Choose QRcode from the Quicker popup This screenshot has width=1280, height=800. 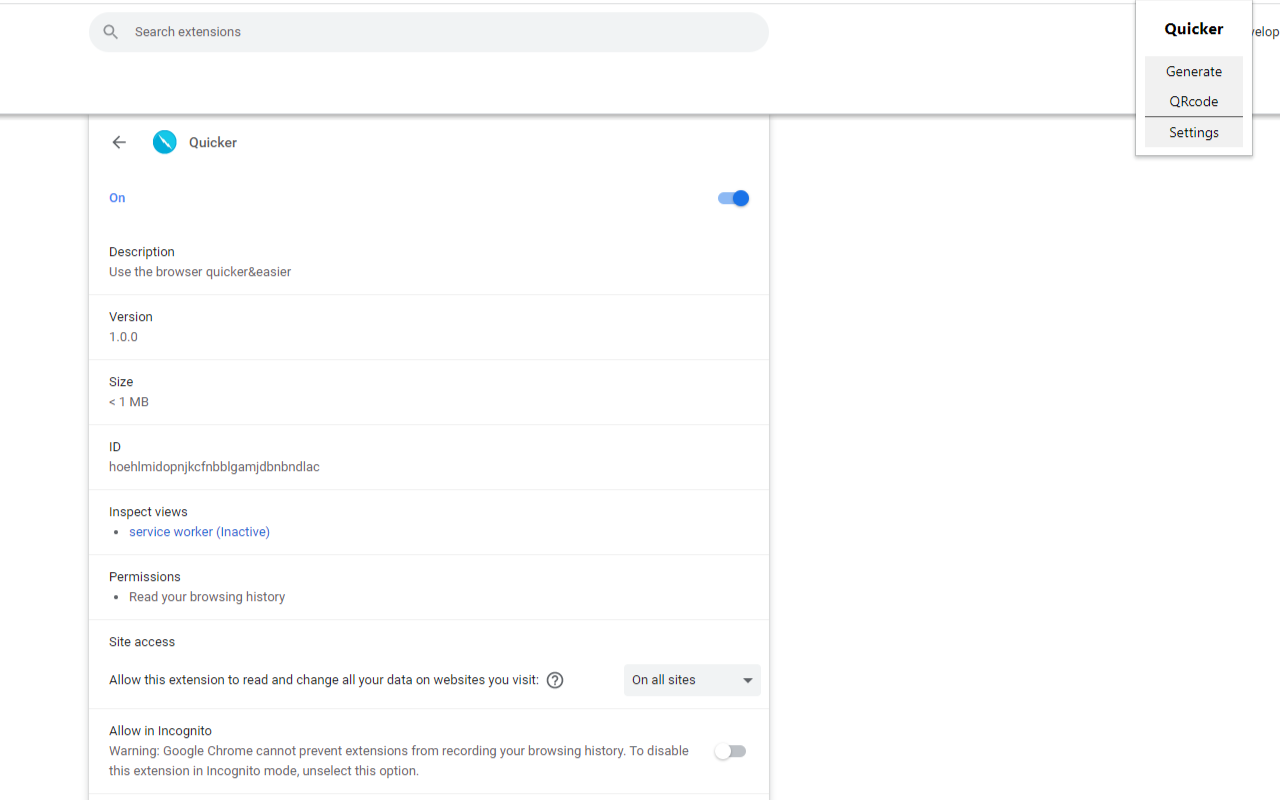(1194, 101)
